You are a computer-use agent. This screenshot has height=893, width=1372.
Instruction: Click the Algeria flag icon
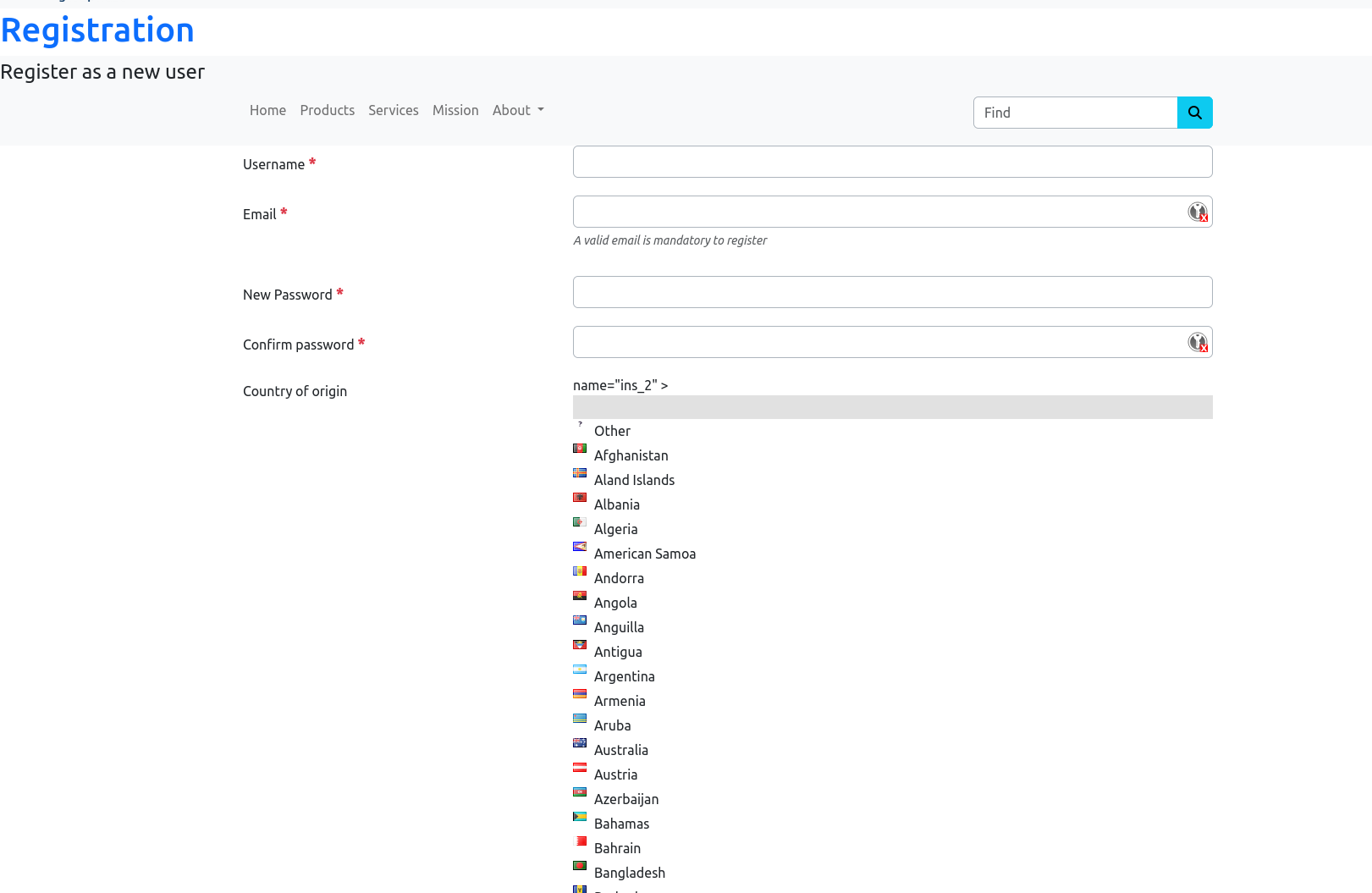click(x=580, y=522)
